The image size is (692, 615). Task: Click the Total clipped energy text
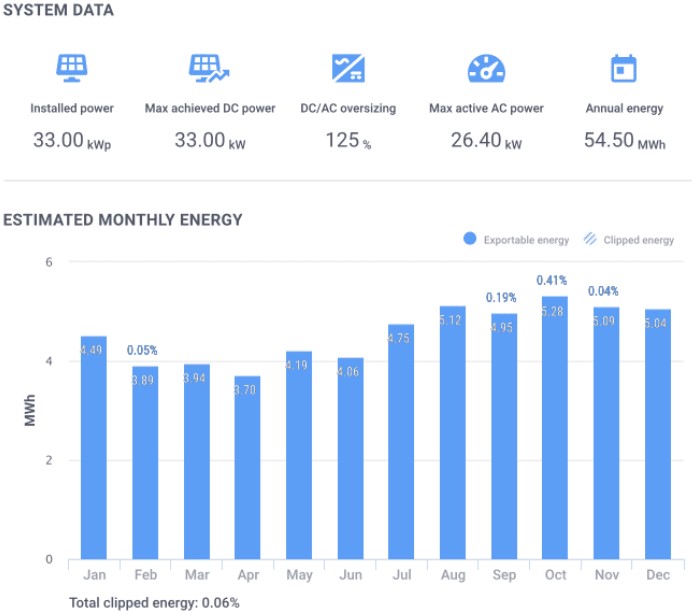(x=154, y=603)
